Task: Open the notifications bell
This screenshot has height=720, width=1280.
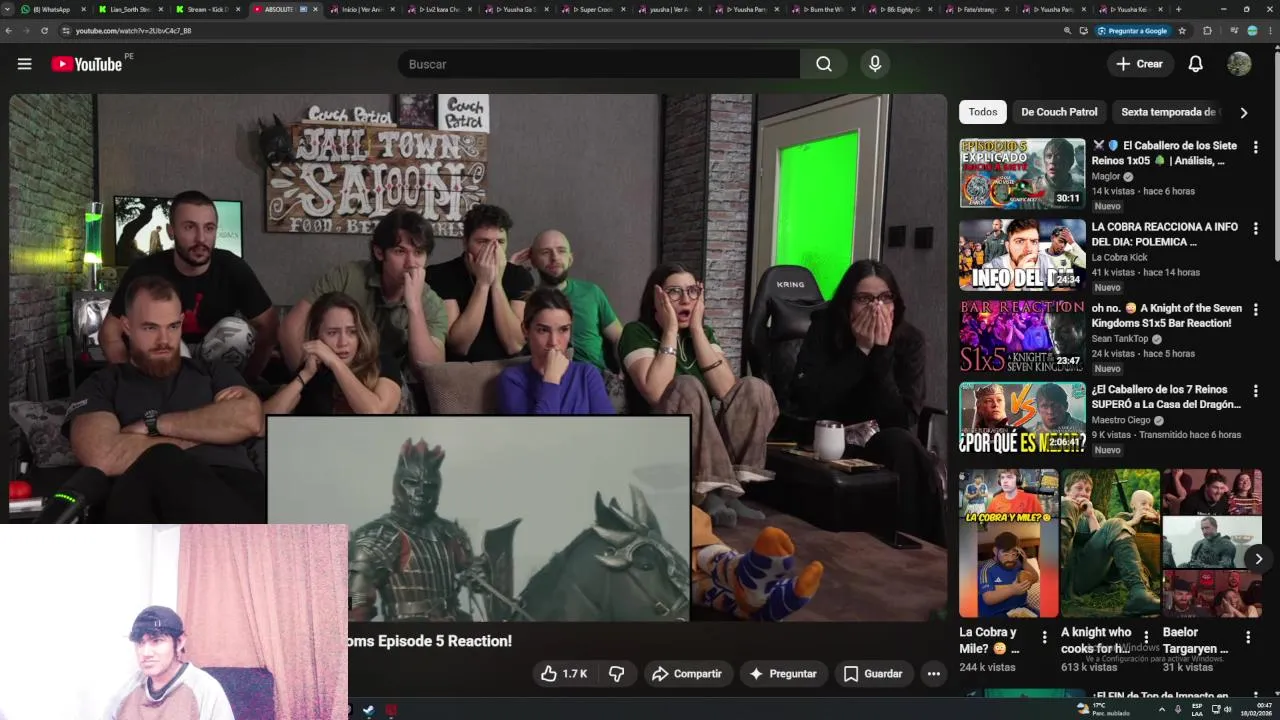Action: click(1195, 64)
